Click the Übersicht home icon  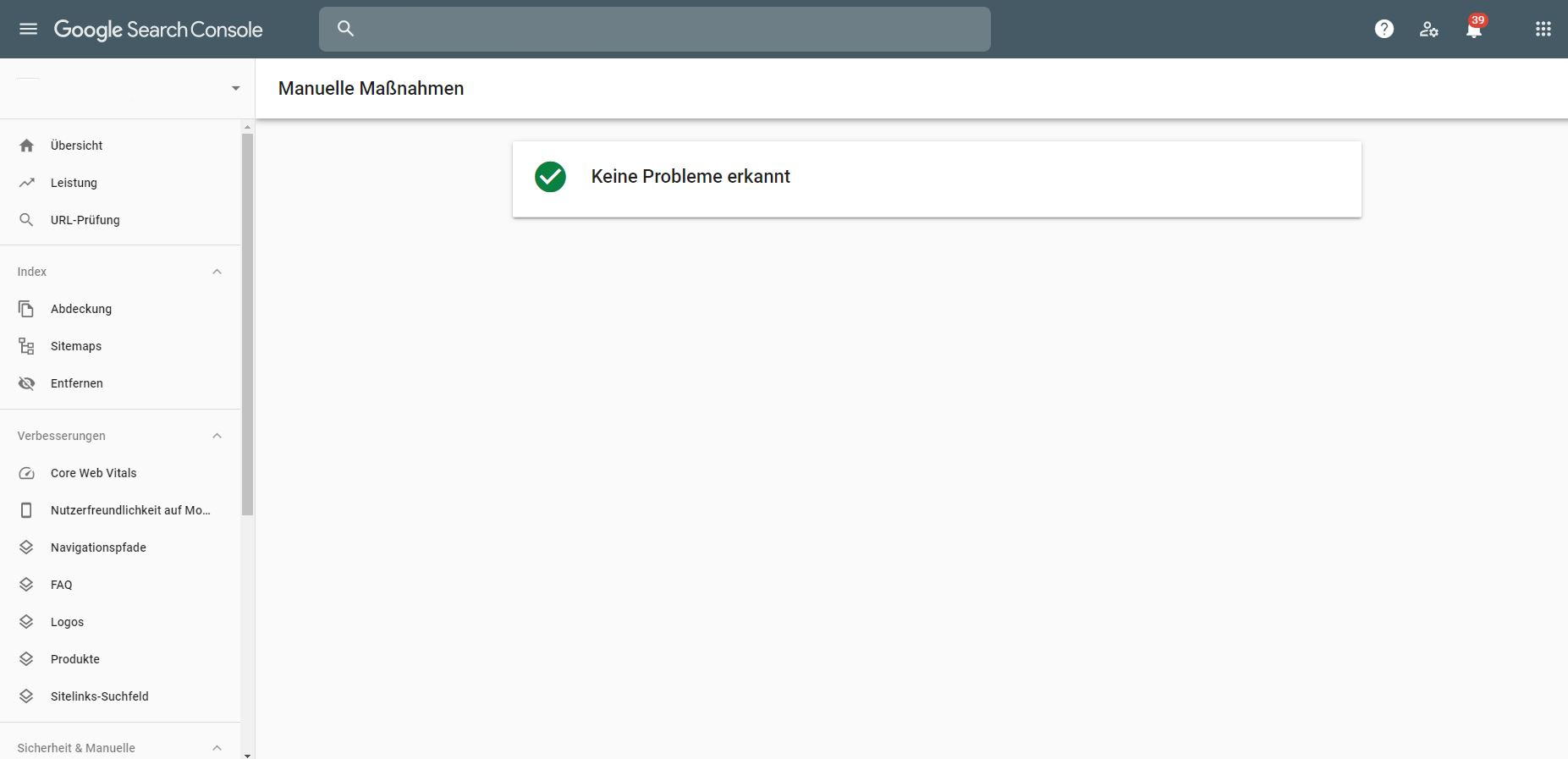[x=26, y=146]
